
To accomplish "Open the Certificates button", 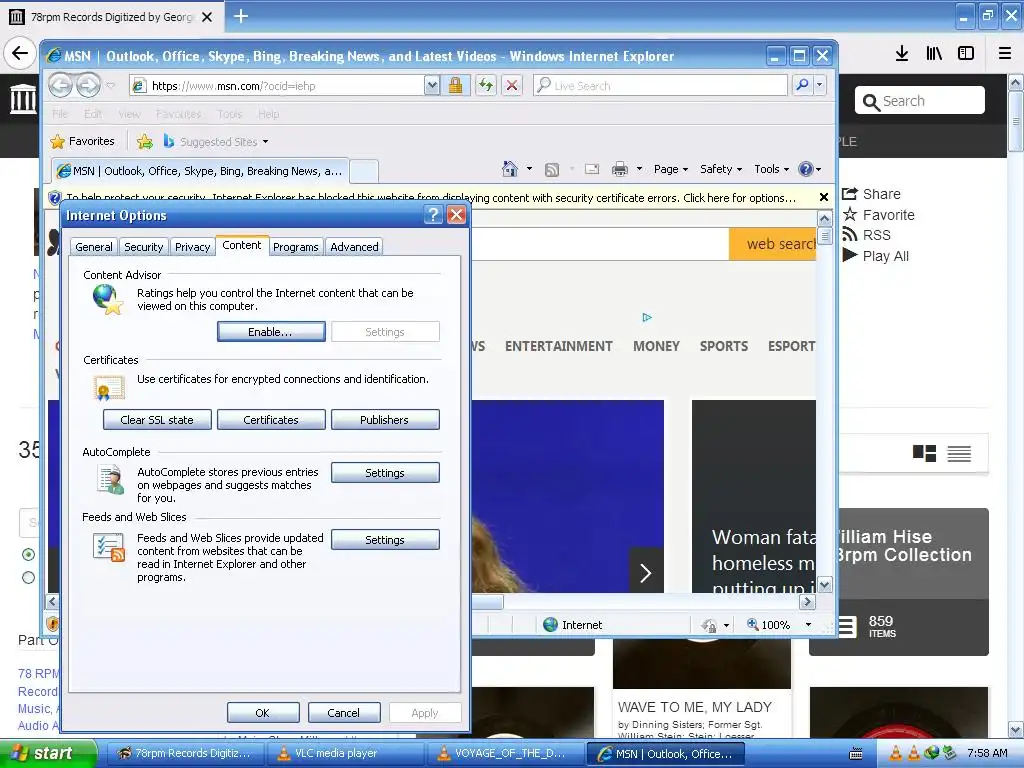I will click(x=270, y=420).
